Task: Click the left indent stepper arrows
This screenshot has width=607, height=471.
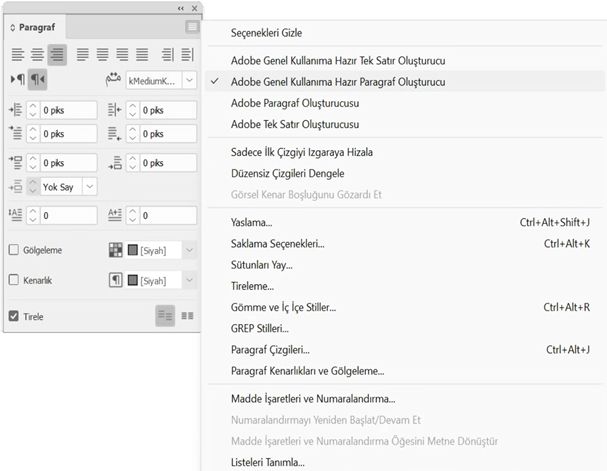Action: tap(33, 110)
